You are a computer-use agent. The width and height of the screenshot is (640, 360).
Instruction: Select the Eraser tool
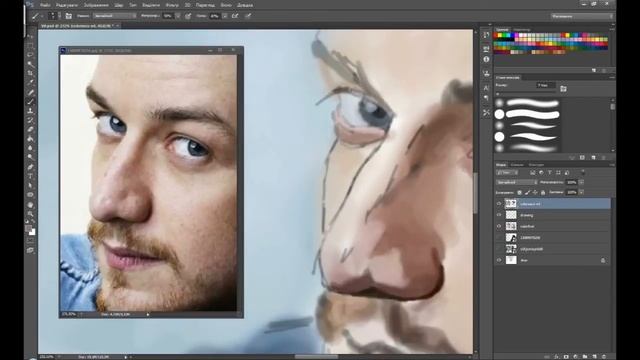pos(30,130)
